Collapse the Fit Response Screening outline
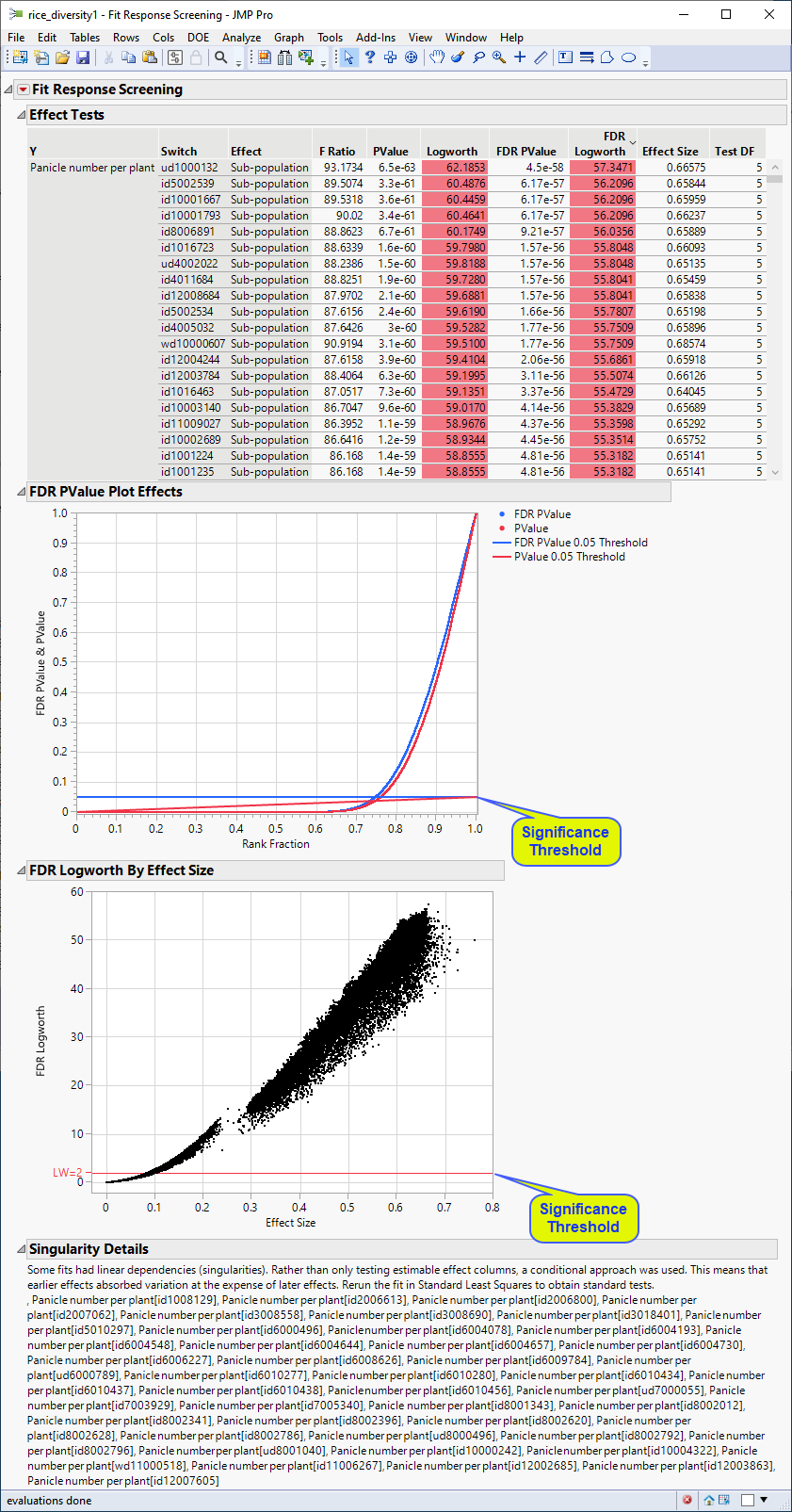The height and width of the screenshot is (1512, 792). click(8, 89)
